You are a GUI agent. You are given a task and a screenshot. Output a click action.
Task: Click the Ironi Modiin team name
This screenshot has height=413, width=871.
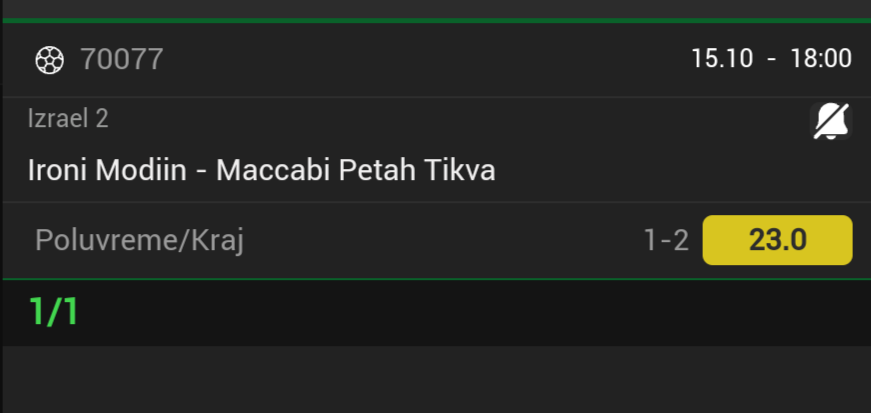(x=107, y=170)
